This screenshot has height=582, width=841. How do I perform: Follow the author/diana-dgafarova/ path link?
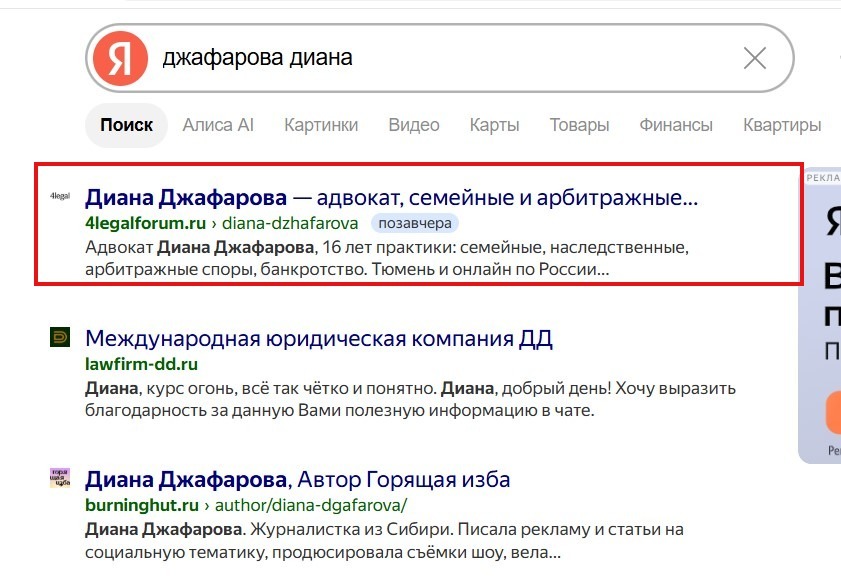click(x=311, y=505)
